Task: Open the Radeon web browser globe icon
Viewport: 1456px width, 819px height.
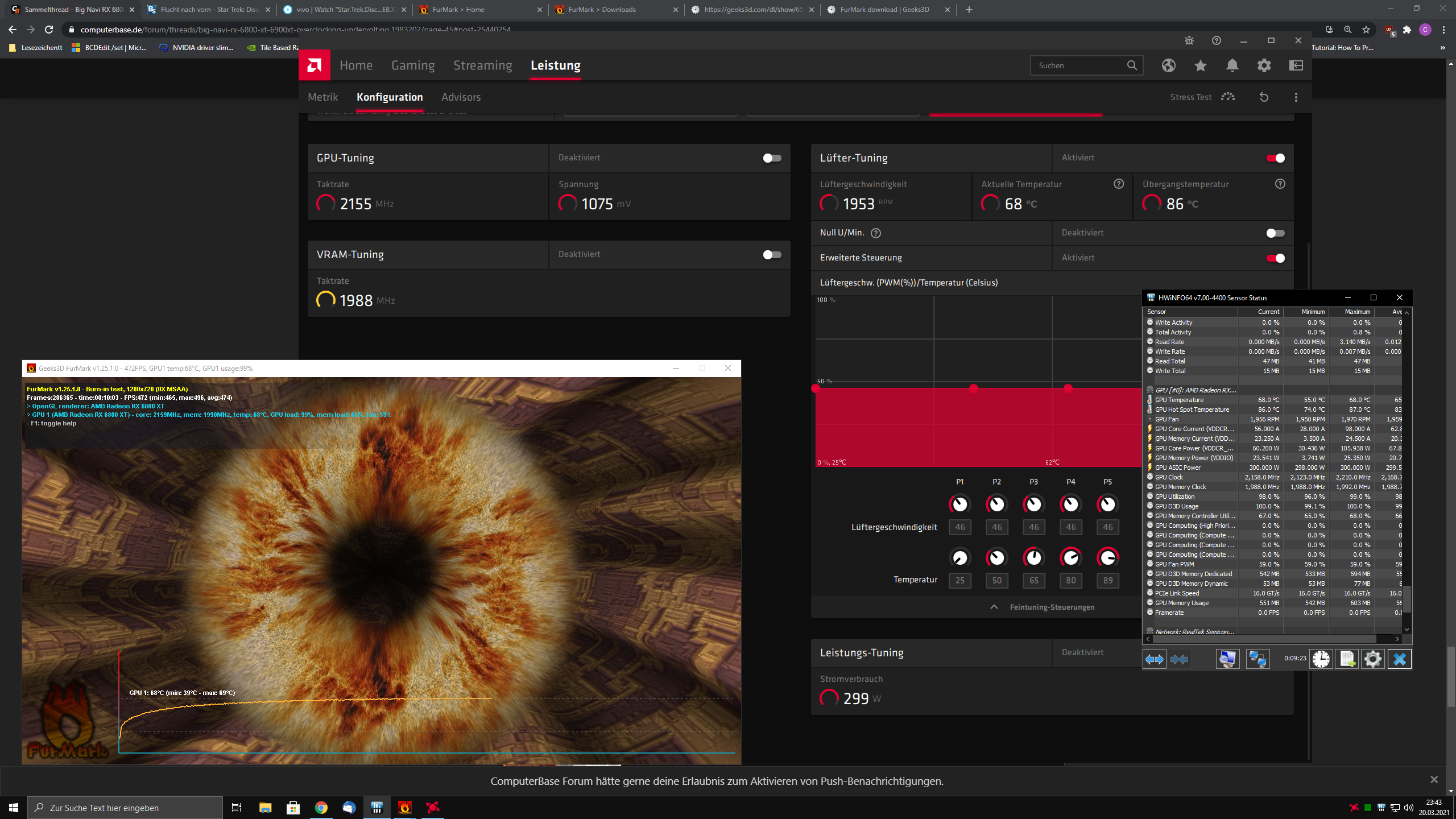Action: [x=1168, y=66]
